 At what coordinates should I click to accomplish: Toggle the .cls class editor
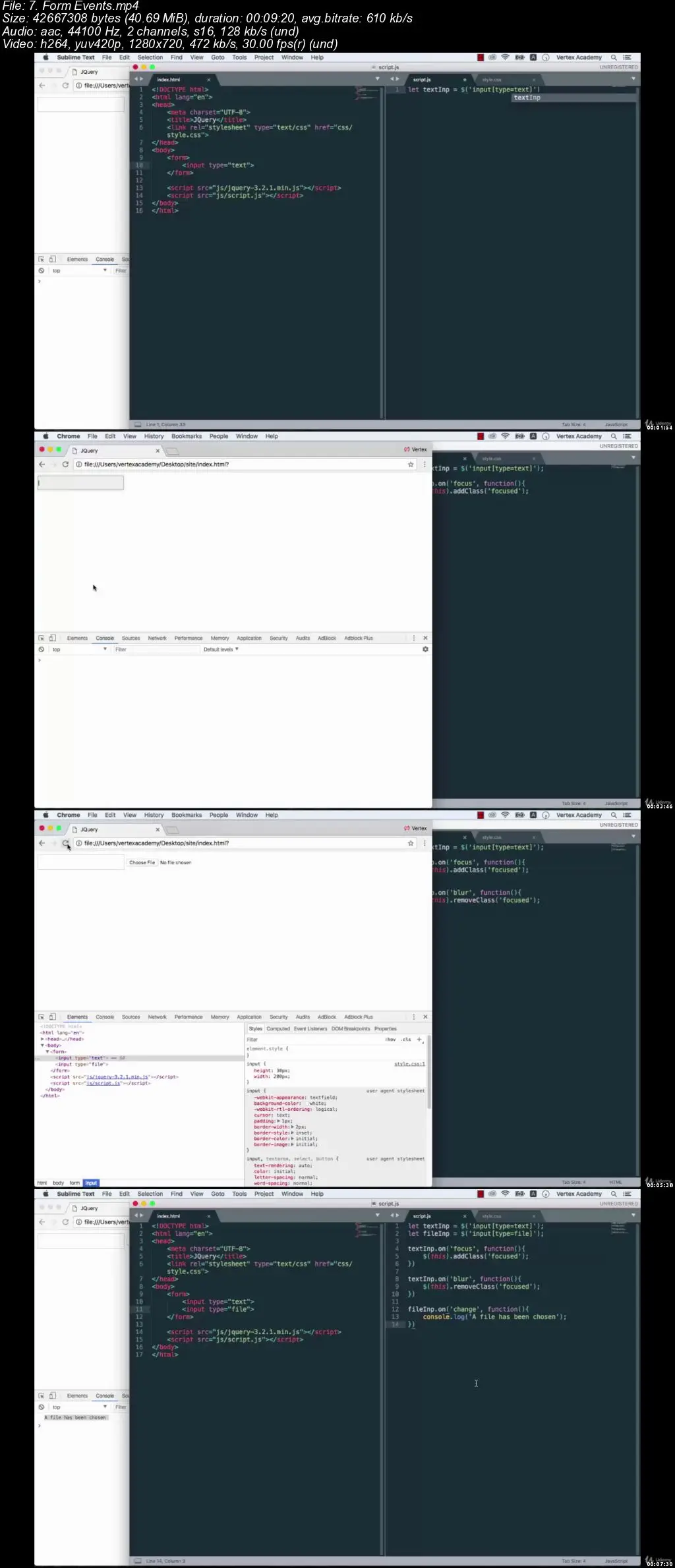pyautogui.click(x=406, y=1040)
